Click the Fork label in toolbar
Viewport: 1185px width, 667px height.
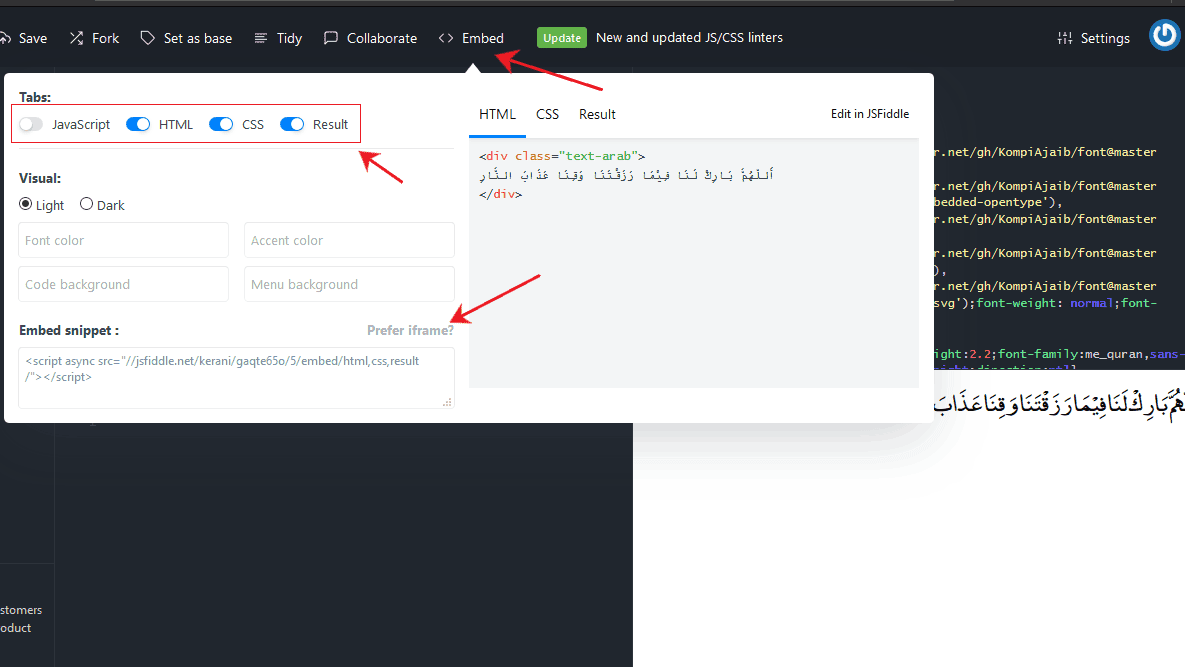pos(105,38)
